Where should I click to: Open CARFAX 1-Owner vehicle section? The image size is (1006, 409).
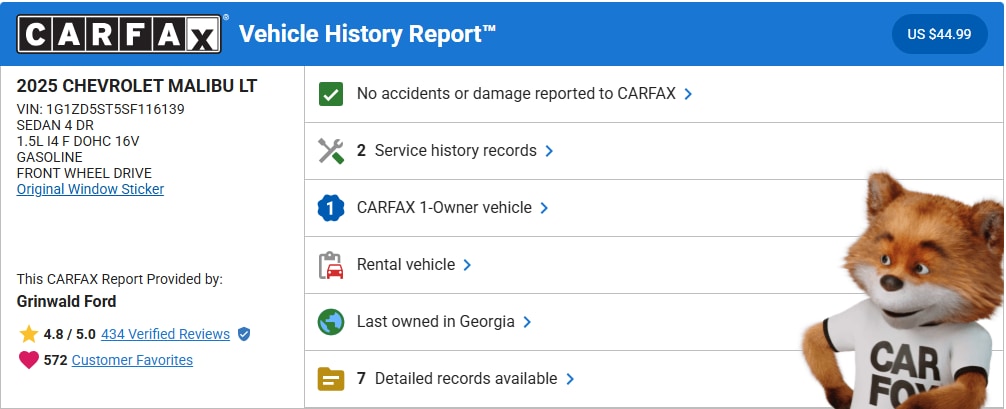[x=444, y=208]
